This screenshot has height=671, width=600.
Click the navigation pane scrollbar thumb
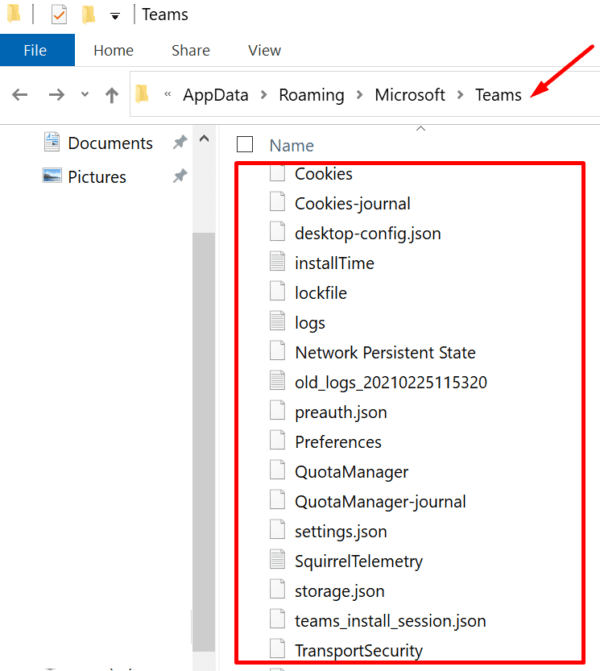(x=204, y=442)
